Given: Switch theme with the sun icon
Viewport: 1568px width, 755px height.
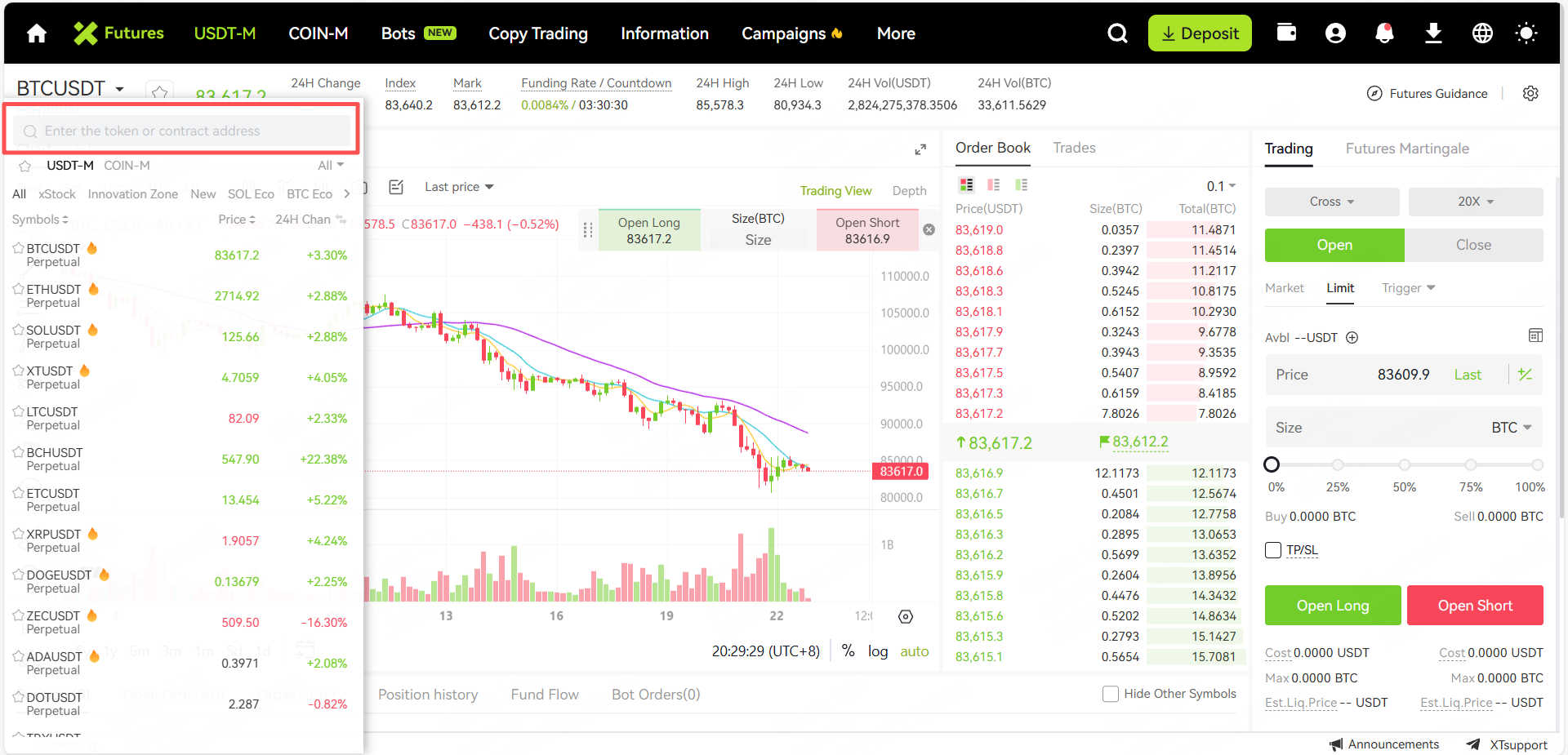Looking at the screenshot, I should pos(1526,33).
